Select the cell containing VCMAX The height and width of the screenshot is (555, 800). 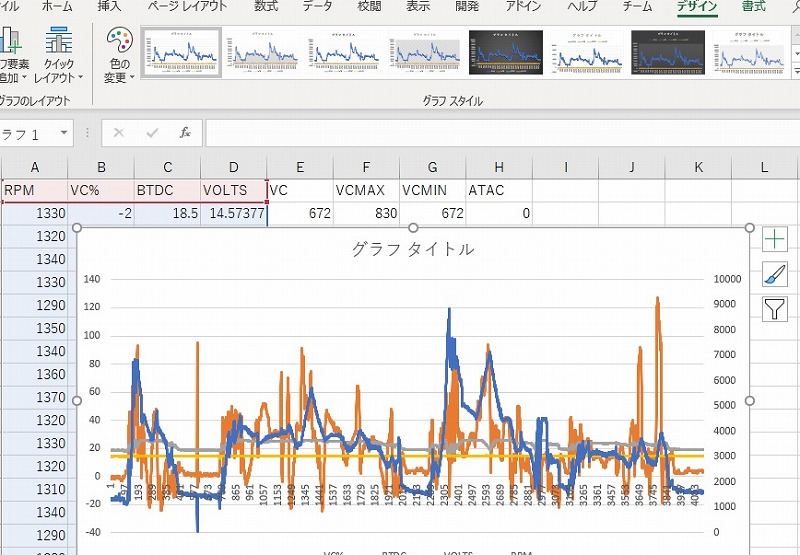366,189
